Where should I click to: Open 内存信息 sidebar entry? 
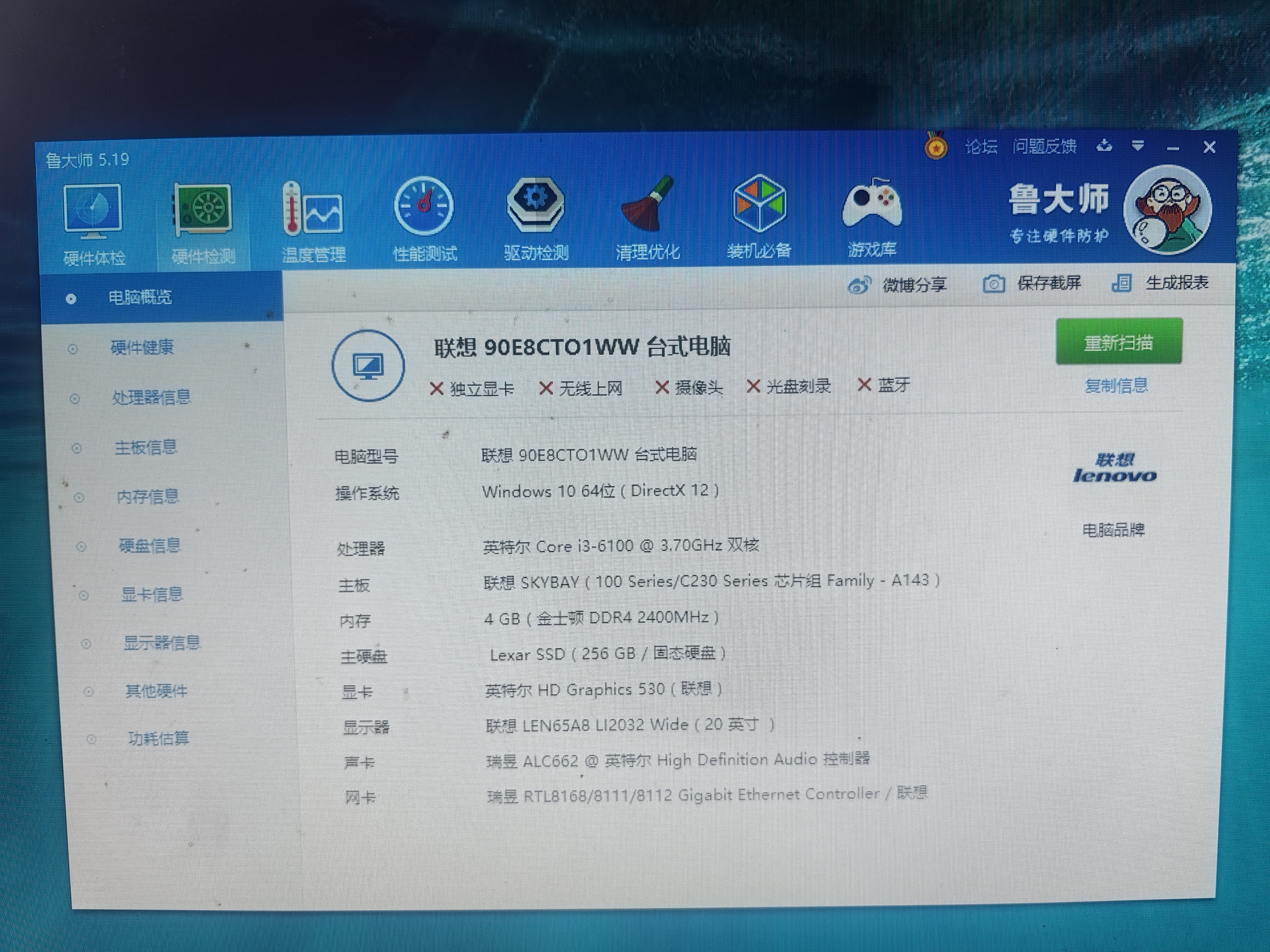(x=148, y=496)
